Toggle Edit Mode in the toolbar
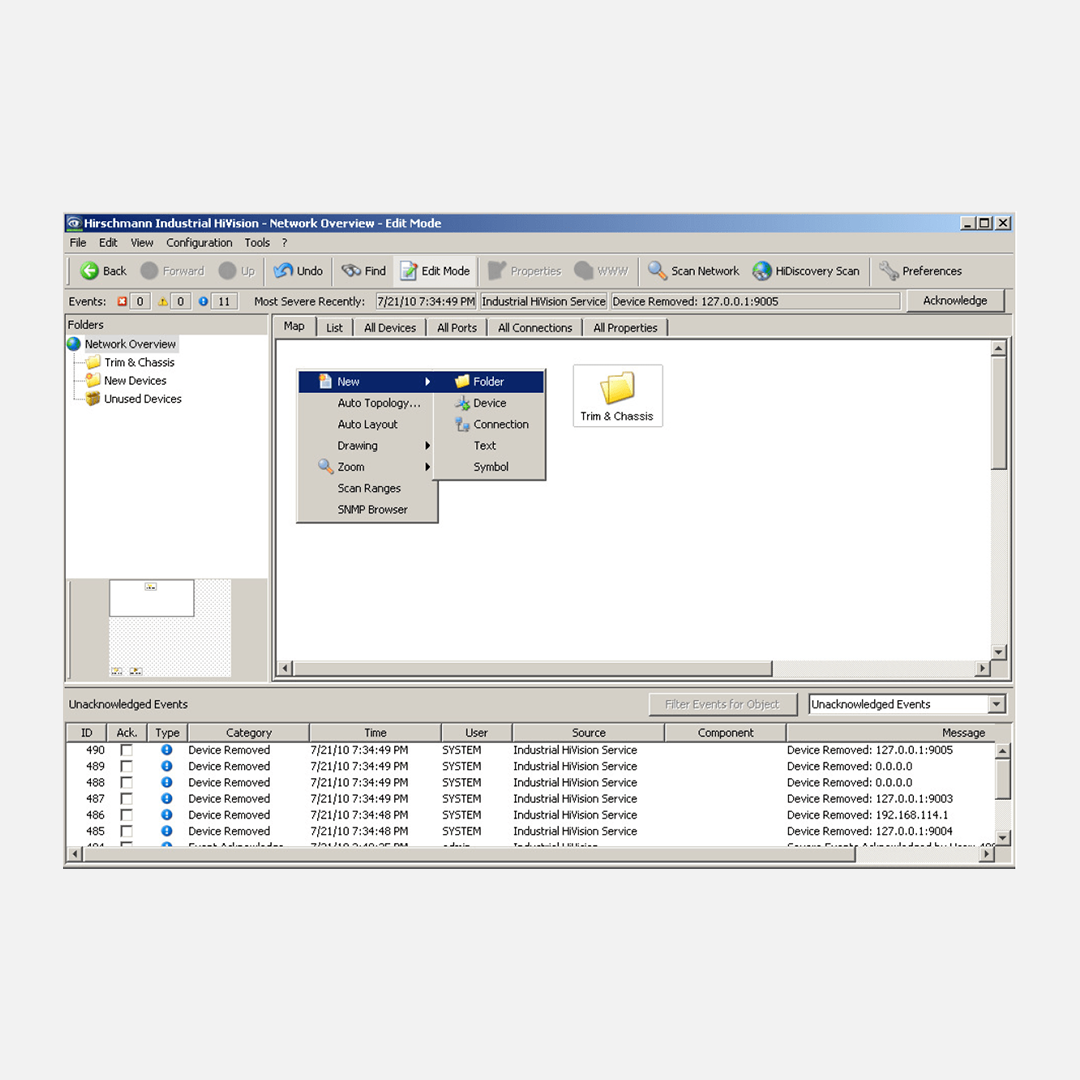The image size is (1080, 1080). coord(435,271)
